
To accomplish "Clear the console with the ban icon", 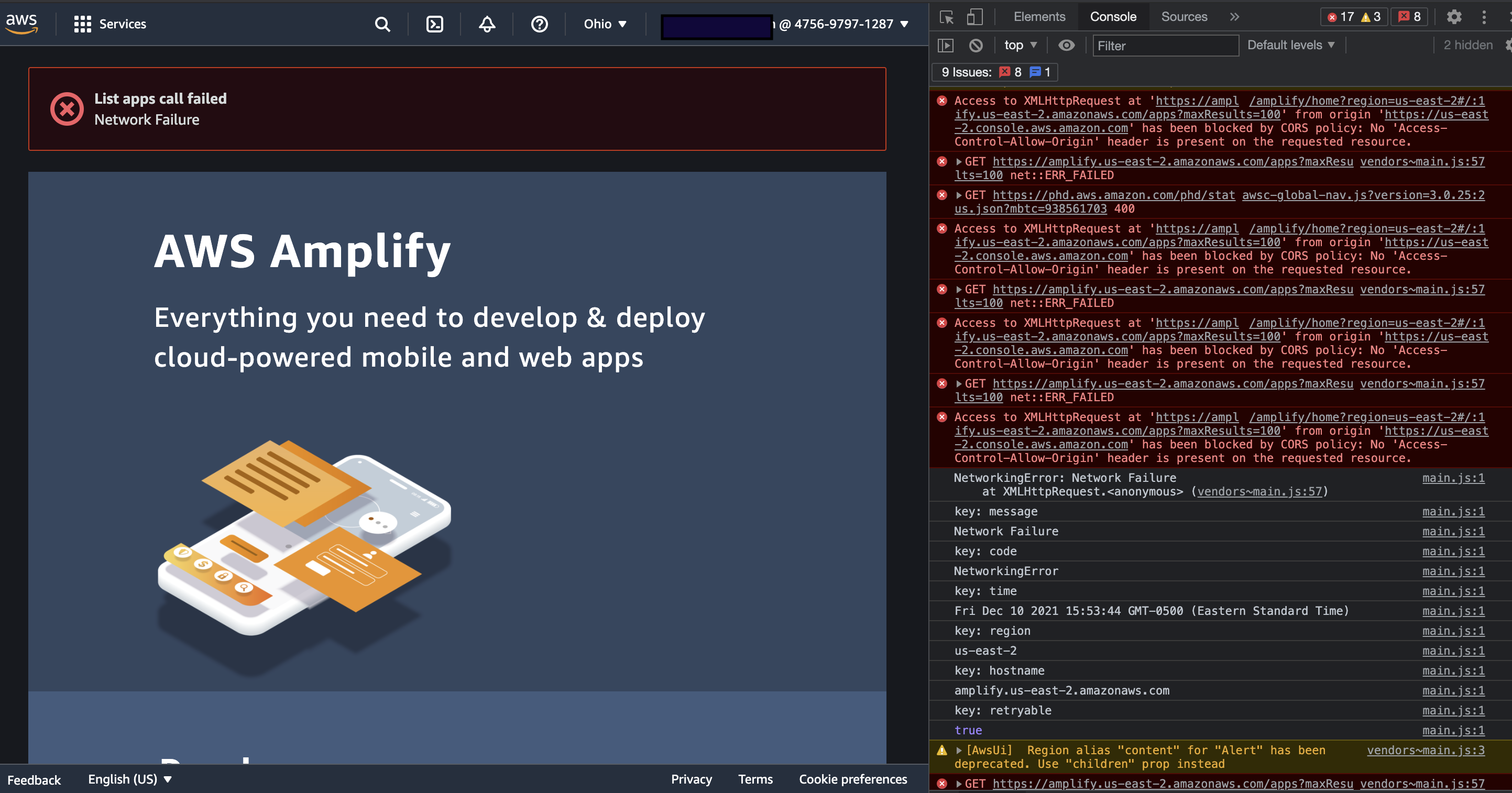I will pyautogui.click(x=976, y=45).
